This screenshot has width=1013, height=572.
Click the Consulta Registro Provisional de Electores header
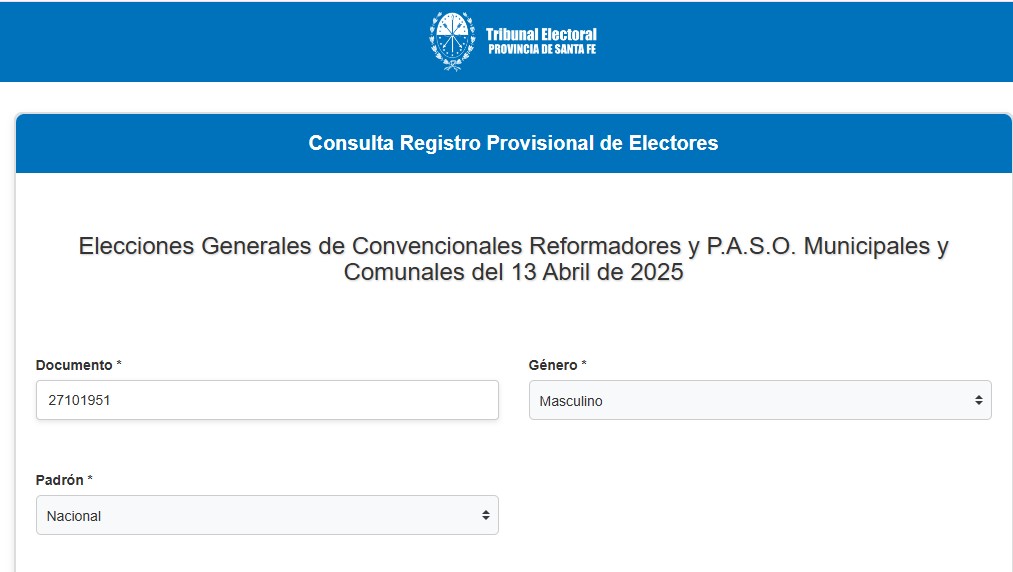pos(513,143)
